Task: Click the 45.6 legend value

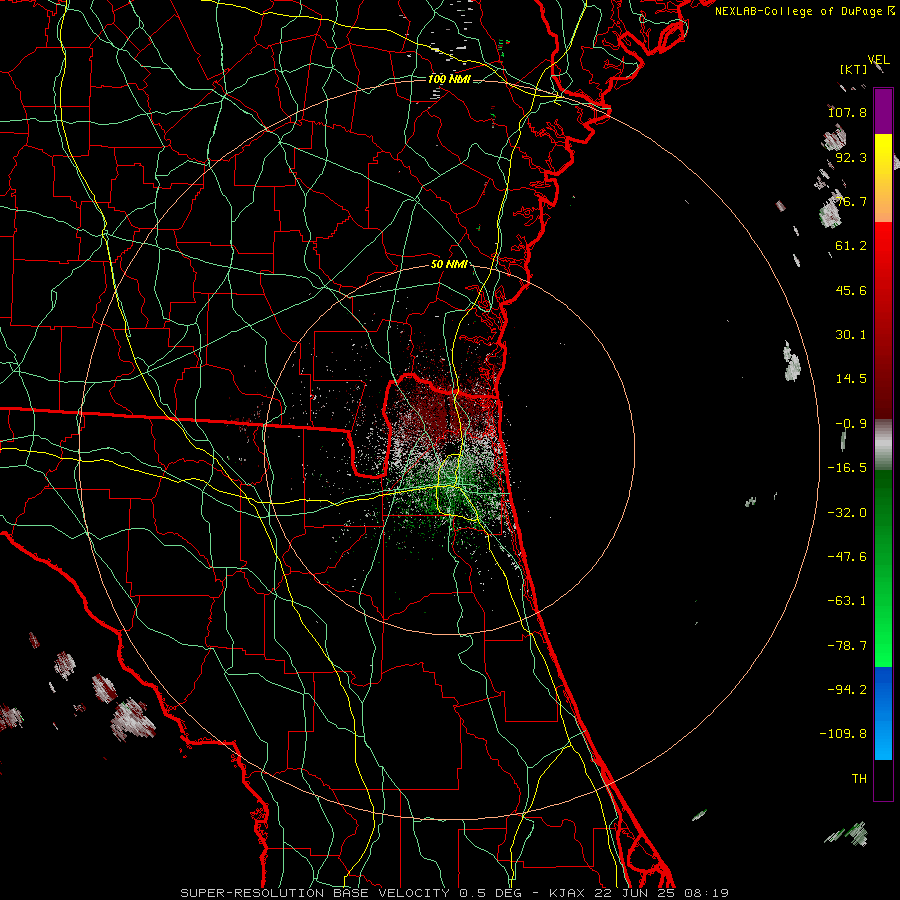Action: coord(851,290)
